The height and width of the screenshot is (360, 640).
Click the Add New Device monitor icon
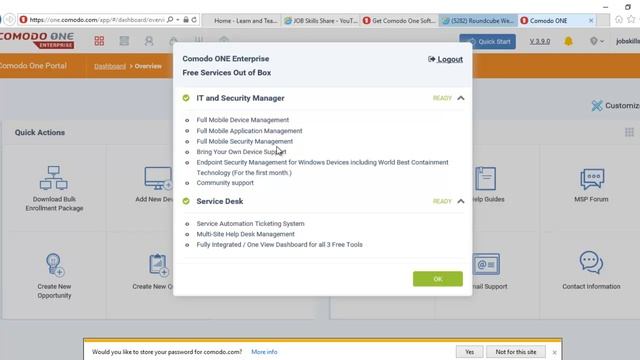(158, 178)
